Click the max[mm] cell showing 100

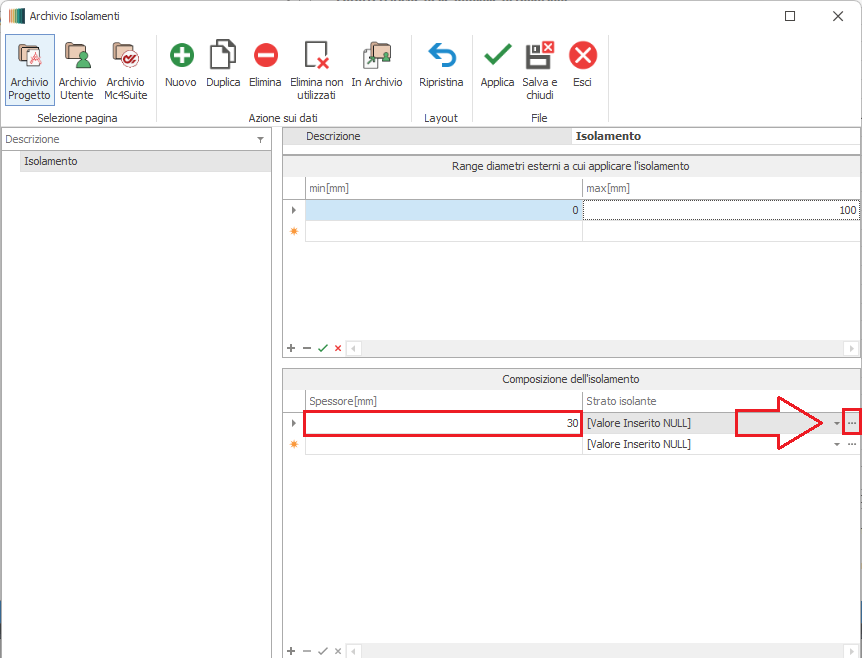click(720, 210)
